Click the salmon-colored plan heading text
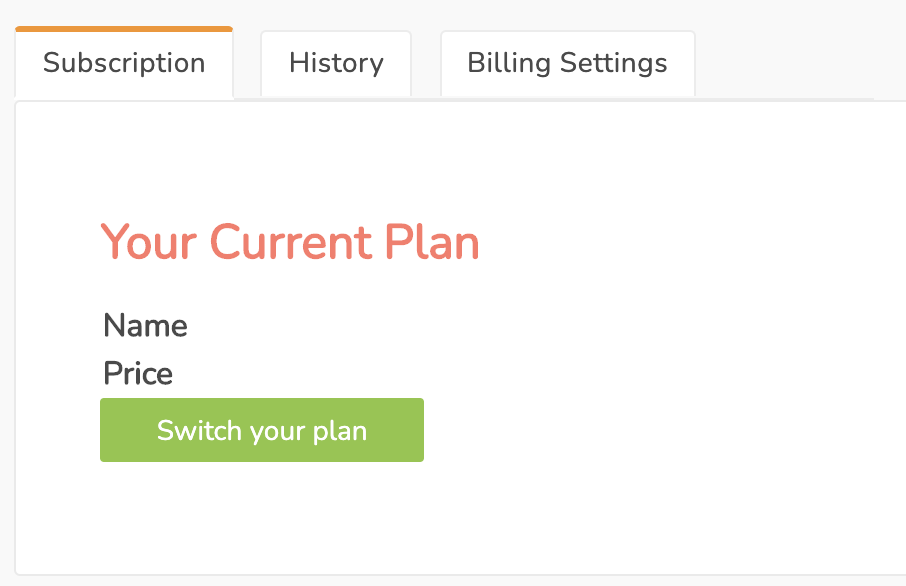 [x=290, y=242]
